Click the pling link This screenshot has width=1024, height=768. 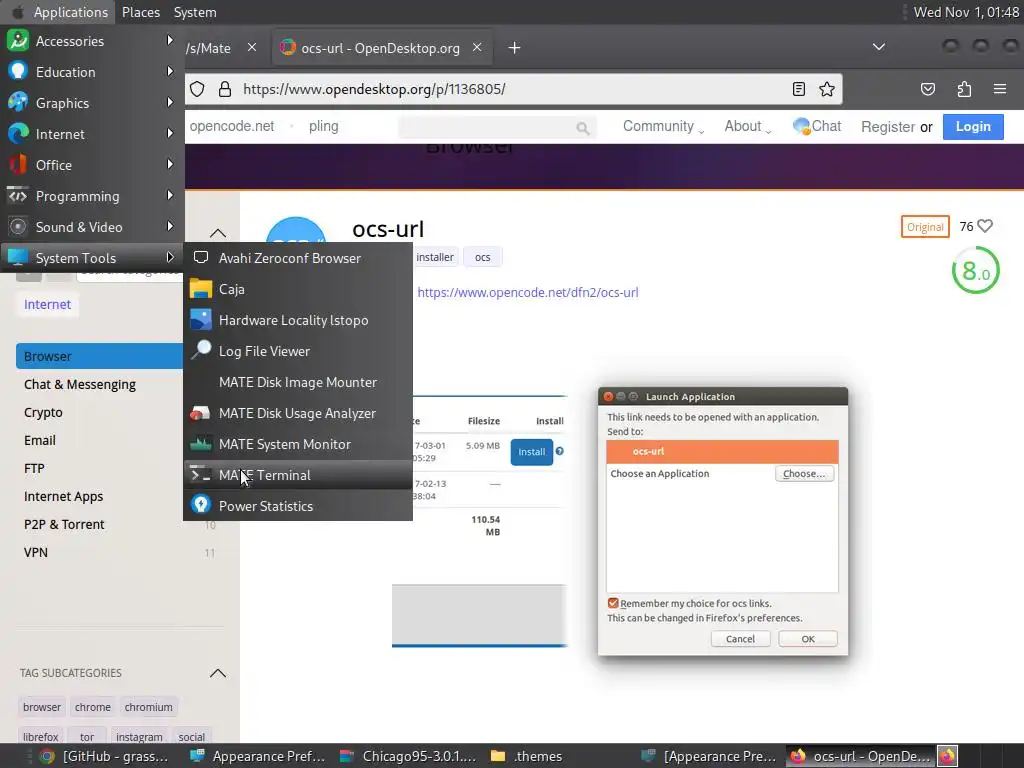323,126
